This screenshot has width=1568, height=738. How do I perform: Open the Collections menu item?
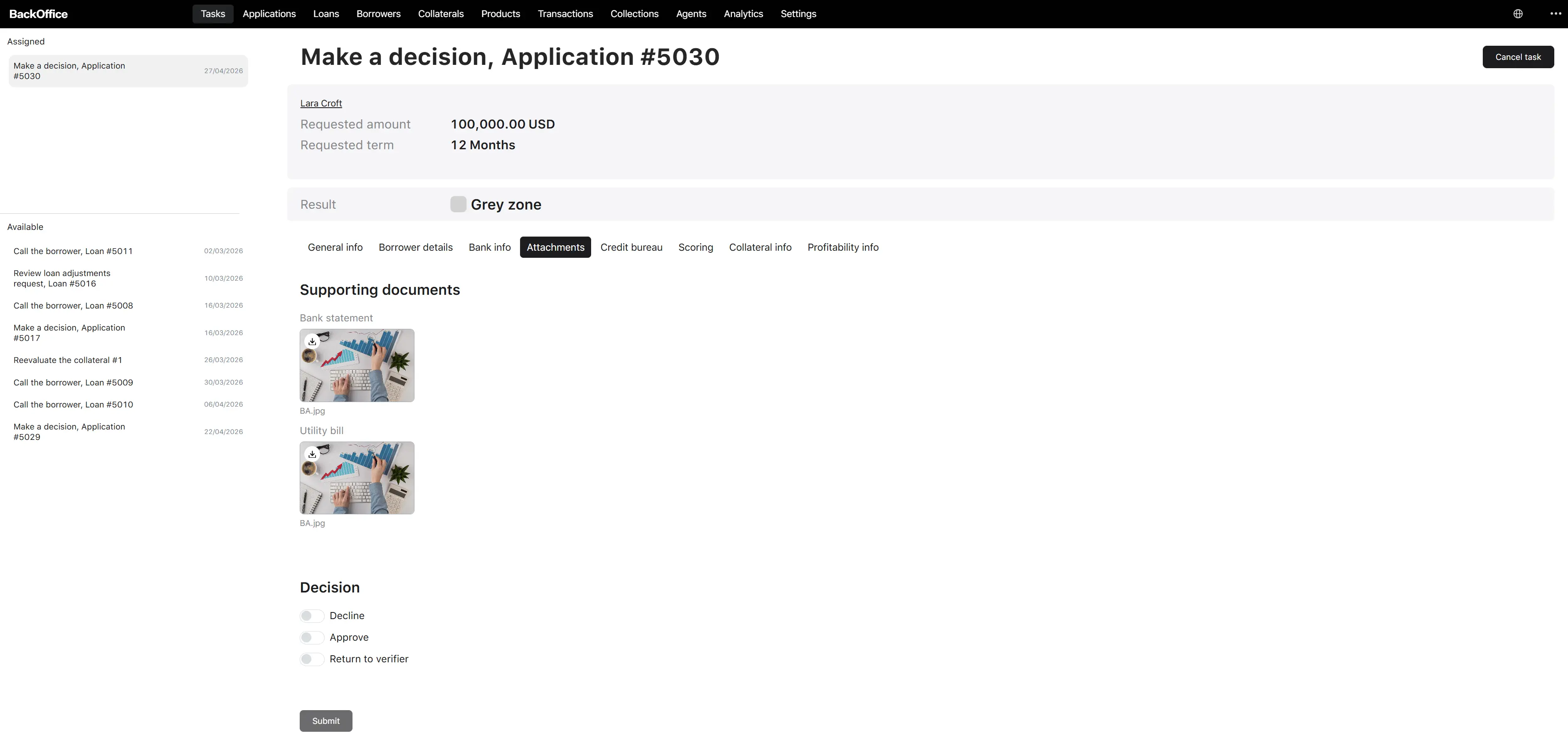pyautogui.click(x=634, y=14)
